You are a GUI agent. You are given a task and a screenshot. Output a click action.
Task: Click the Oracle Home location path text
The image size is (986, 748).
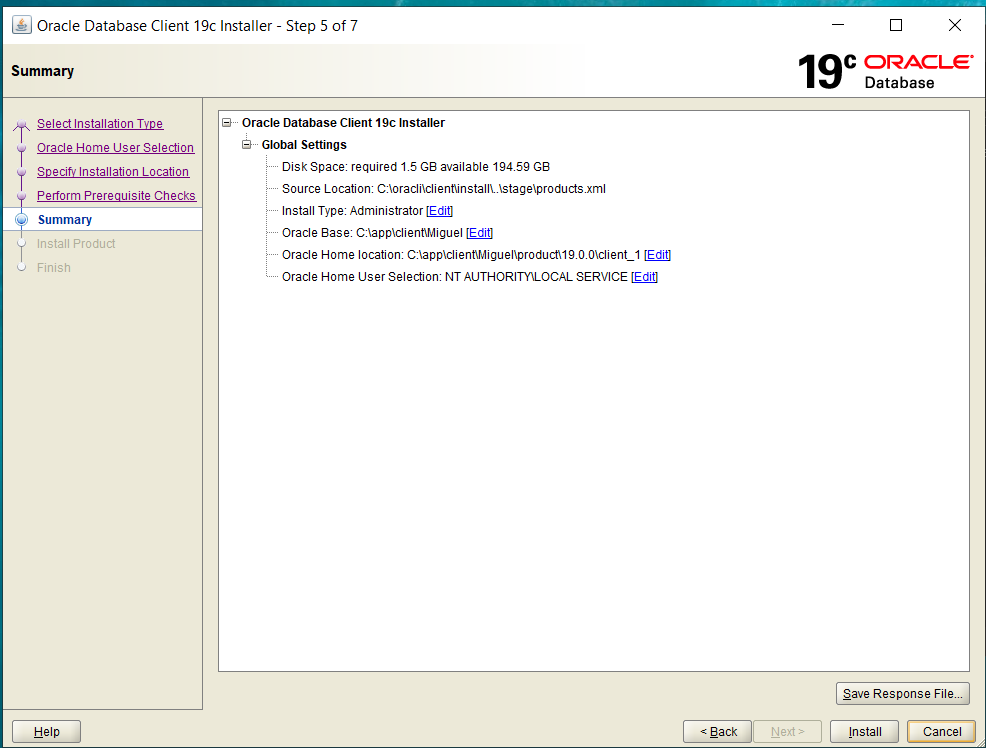tap(461, 255)
